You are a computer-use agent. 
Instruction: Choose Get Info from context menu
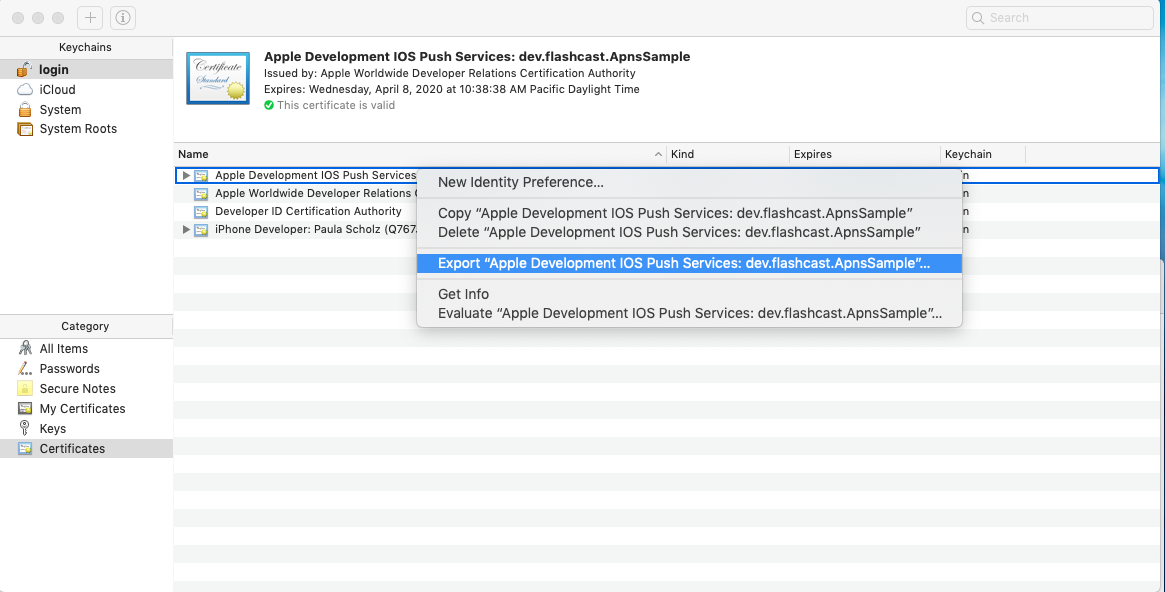pos(689,294)
